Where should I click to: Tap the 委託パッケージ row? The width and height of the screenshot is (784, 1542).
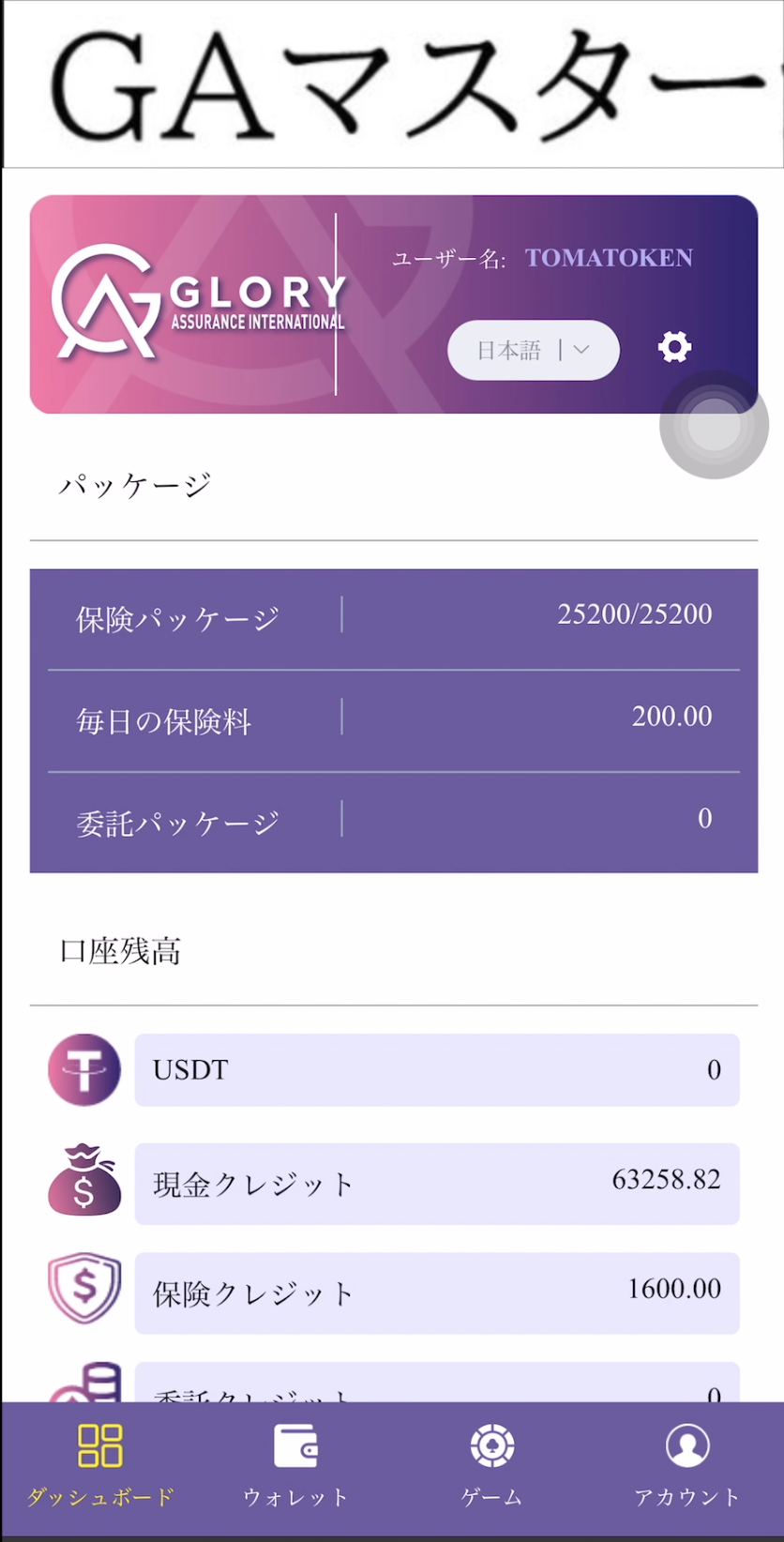click(x=394, y=823)
